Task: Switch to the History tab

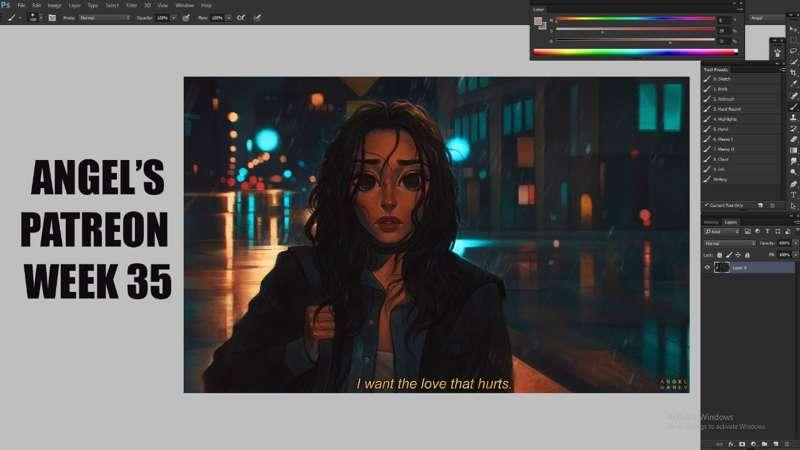Action: [711, 222]
